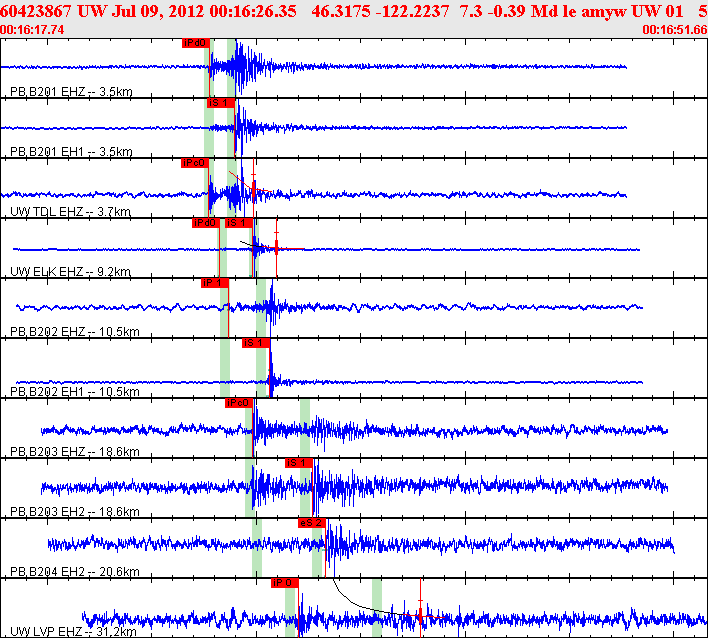Image resolution: width=708 pixels, height=638 pixels.
Task: Click the iS 1 pick flag on PB.B203 EH2
Action: tap(299, 463)
